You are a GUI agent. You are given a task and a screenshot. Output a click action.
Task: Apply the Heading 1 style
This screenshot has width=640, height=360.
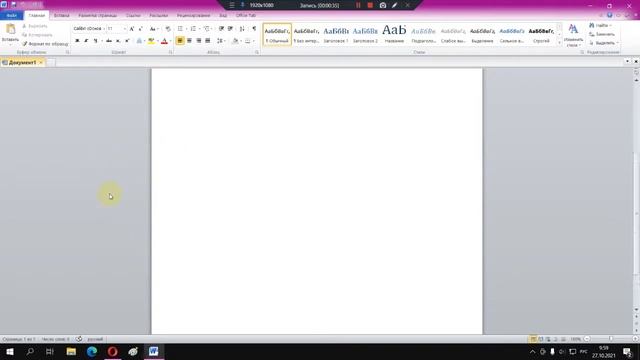336,34
